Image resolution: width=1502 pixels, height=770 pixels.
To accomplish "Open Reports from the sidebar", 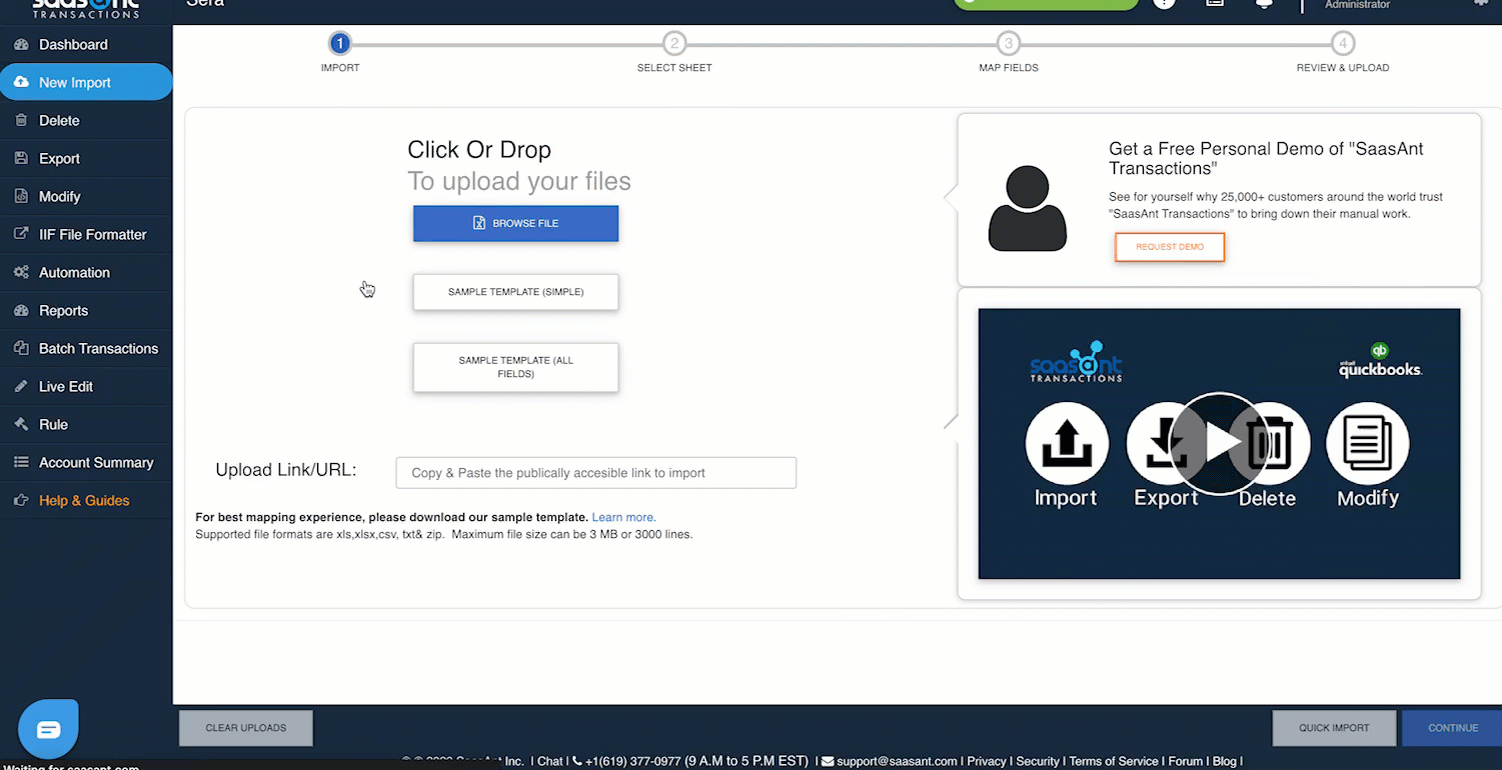I will pyautogui.click(x=86, y=311).
